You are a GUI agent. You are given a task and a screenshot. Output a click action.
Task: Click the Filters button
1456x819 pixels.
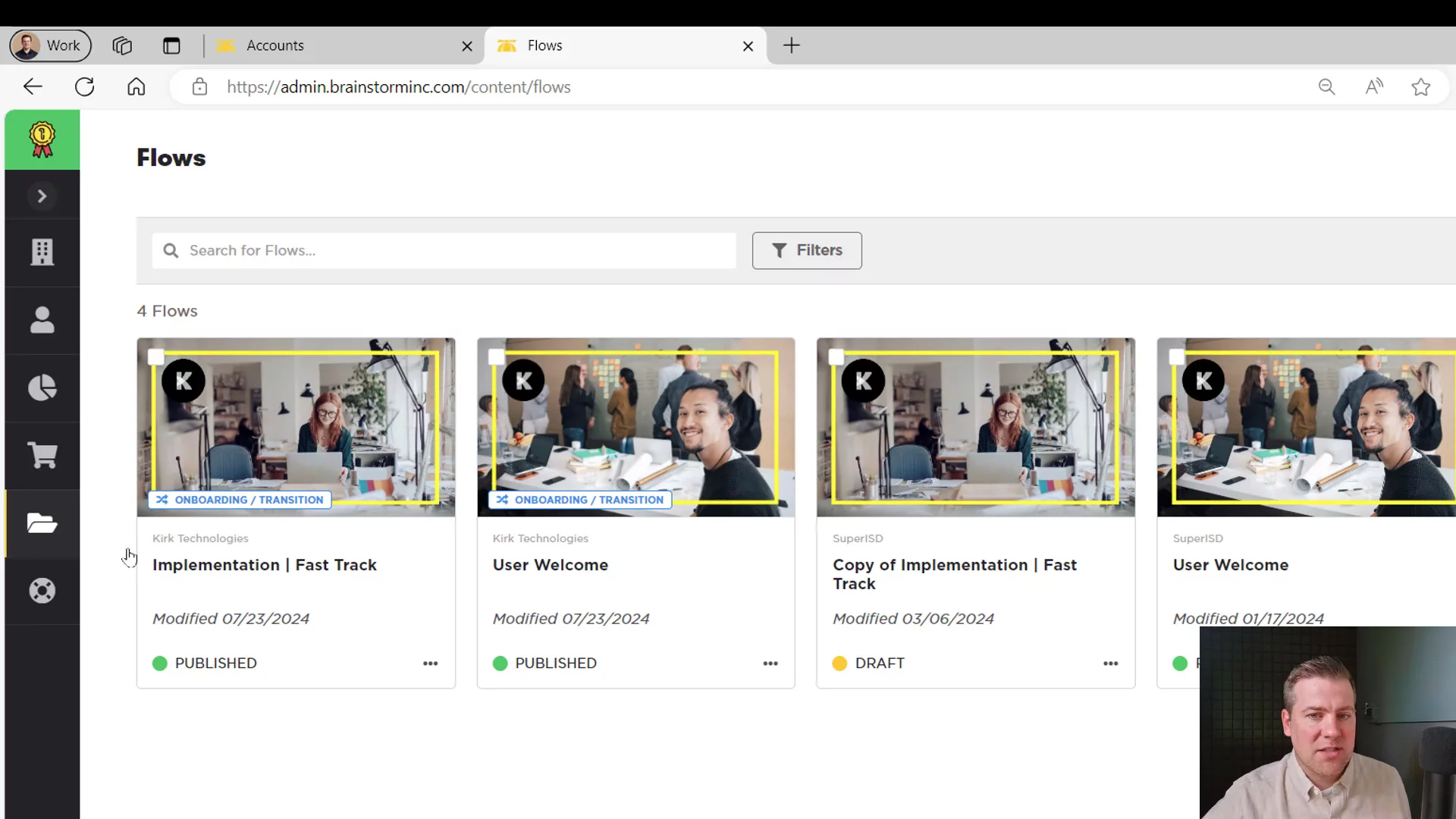click(x=807, y=250)
